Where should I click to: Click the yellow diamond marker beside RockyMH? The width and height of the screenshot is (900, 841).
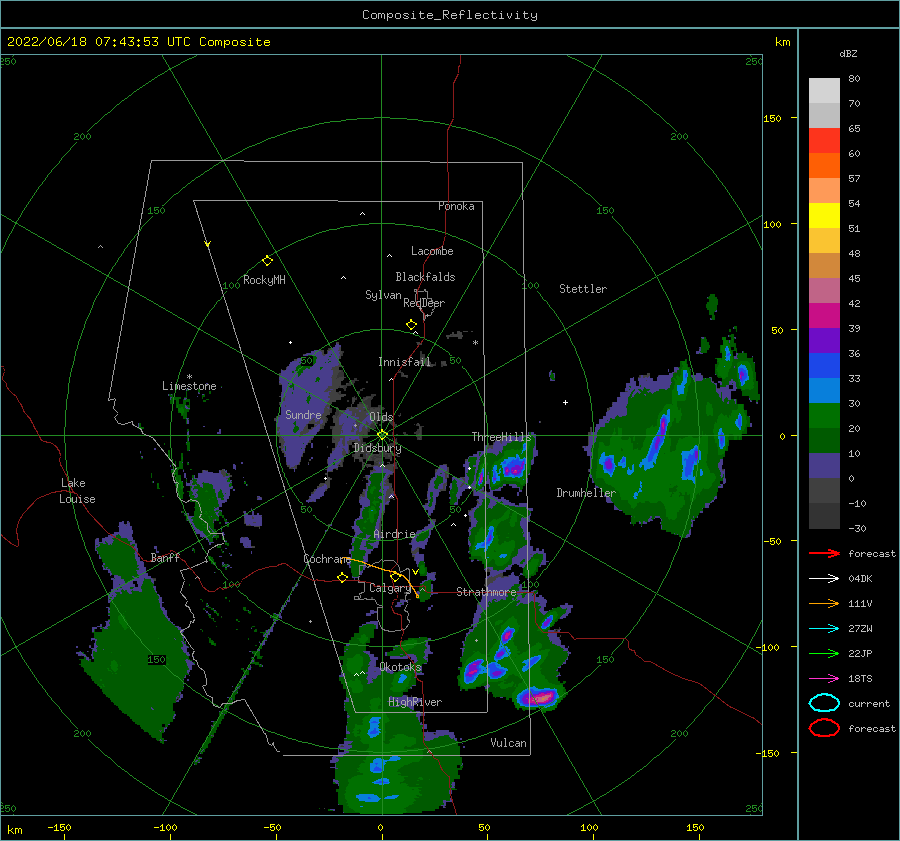click(x=267, y=261)
